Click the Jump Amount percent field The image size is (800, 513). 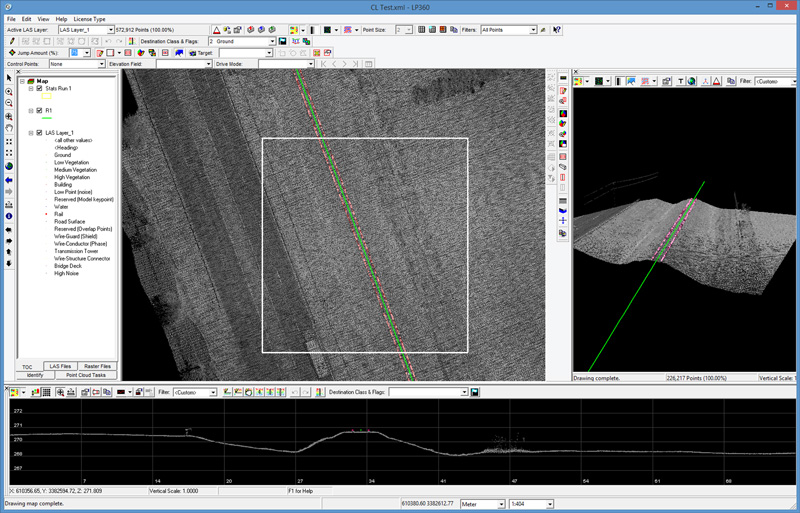76,53
